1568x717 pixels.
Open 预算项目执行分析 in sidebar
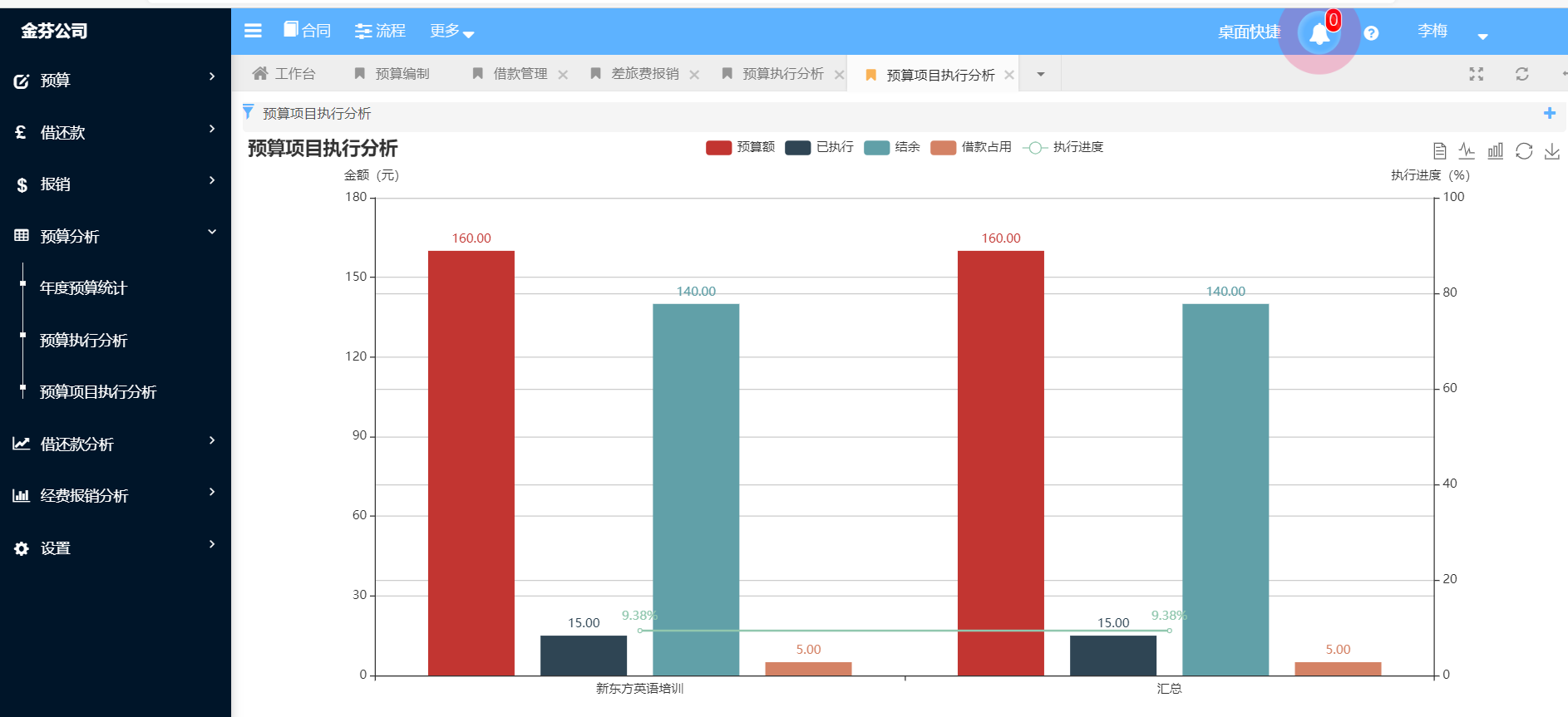98,391
